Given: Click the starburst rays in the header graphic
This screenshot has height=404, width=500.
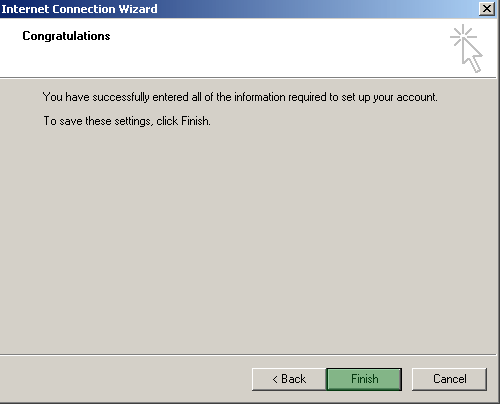Looking at the screenshot, I should point(463,36).
